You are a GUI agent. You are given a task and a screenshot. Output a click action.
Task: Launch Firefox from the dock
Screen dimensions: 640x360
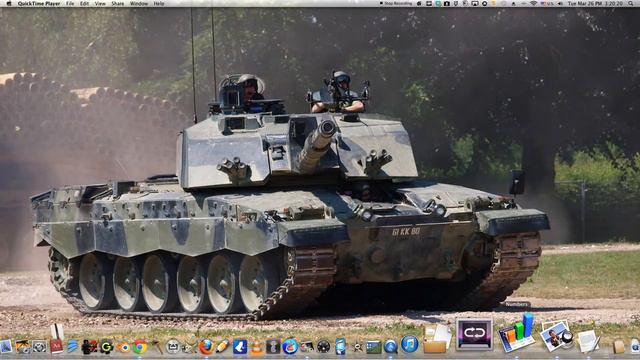click(x=207, y=346)
